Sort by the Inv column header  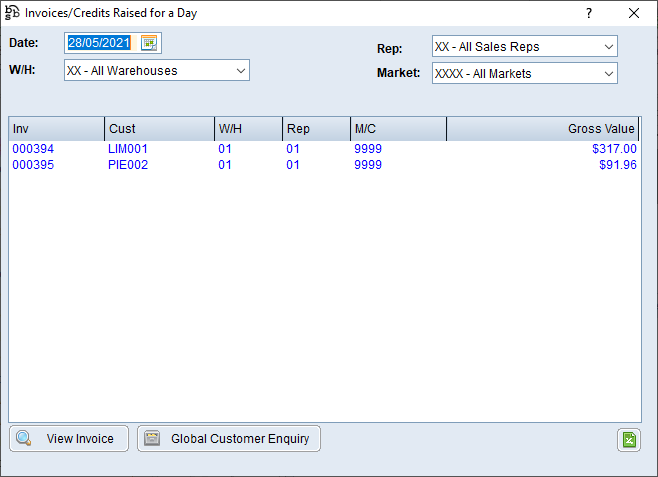(x=56, y=129)
